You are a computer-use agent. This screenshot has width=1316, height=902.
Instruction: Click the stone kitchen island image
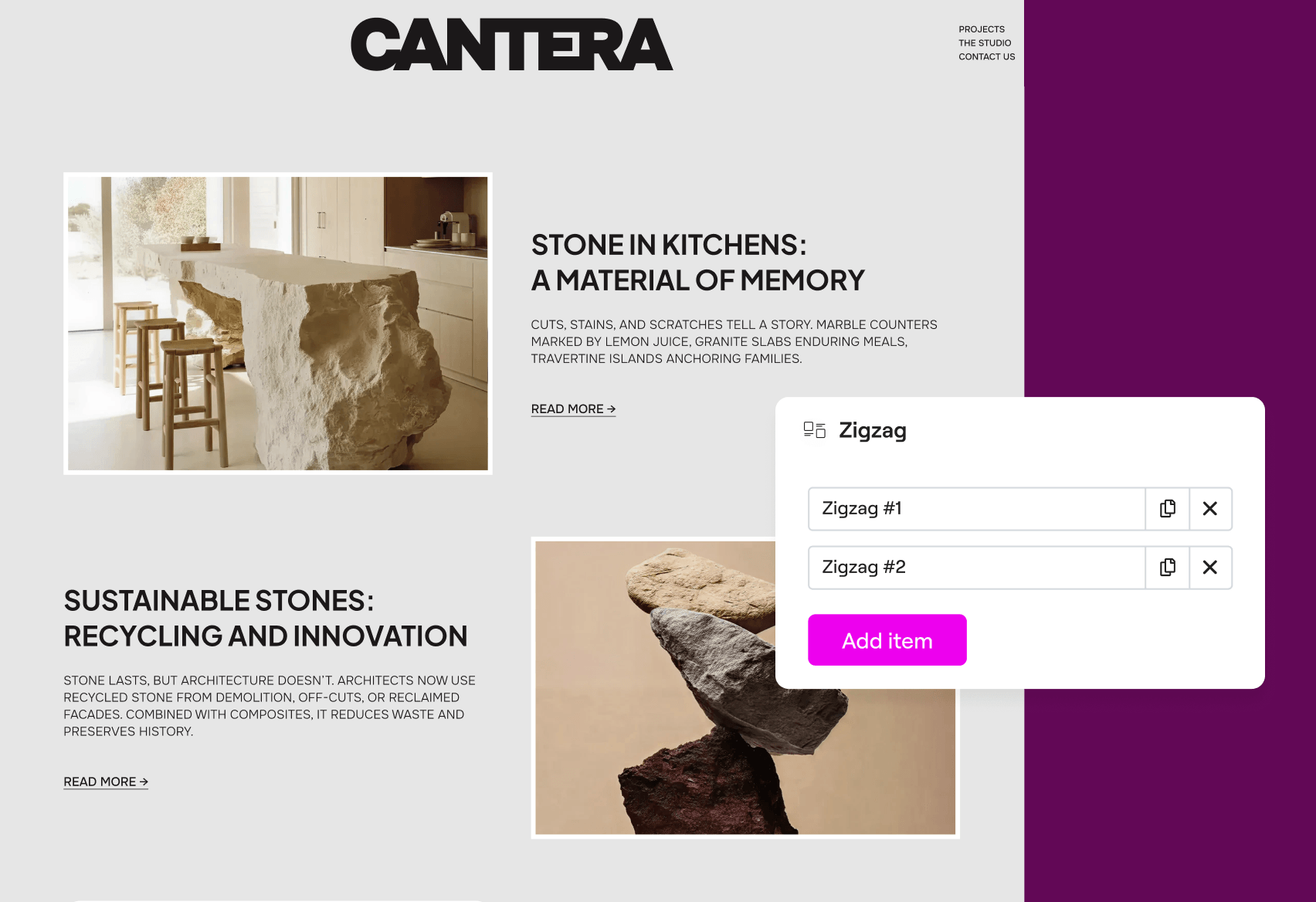(278, 324)
